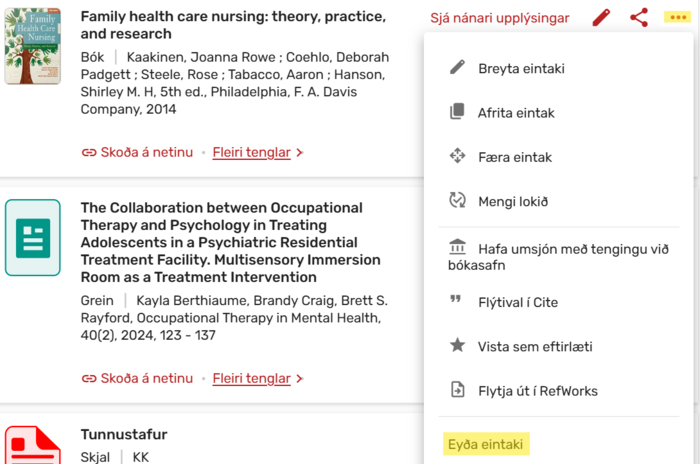Click the share icon

tap(639, 18)
